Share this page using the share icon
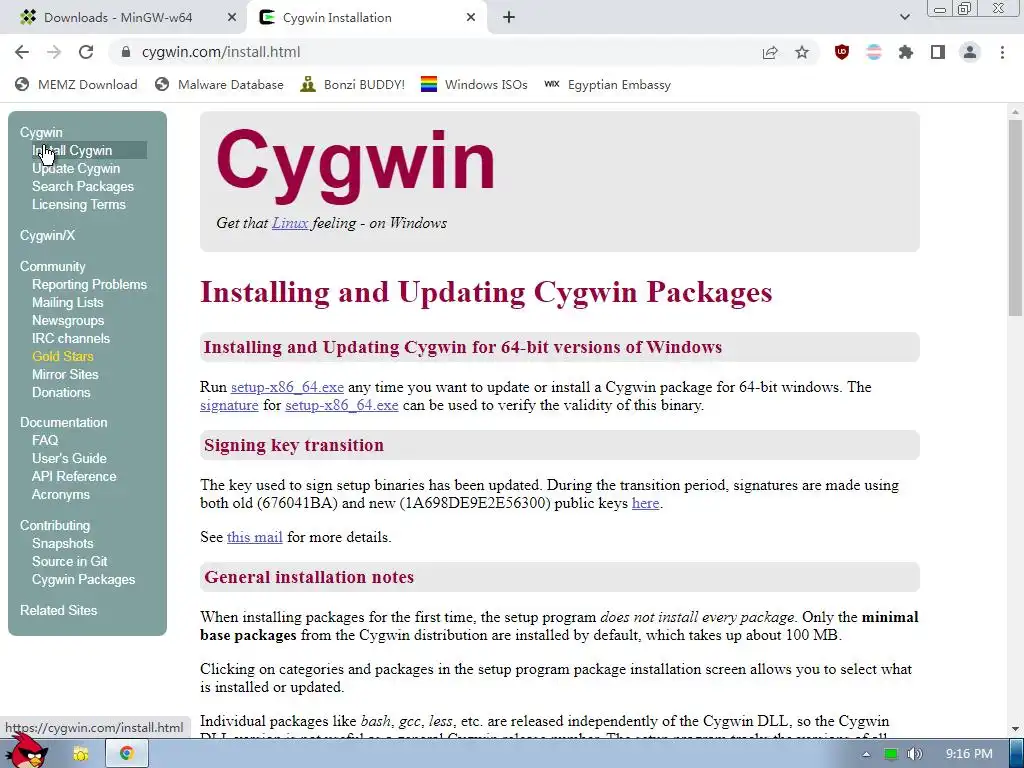The width and height of the screenshot is (1024, 768). (x=770, y=52)
